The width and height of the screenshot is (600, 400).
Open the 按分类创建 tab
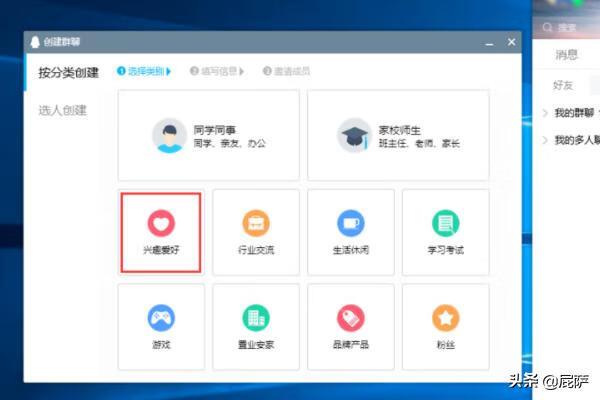(x=68, y=72)
